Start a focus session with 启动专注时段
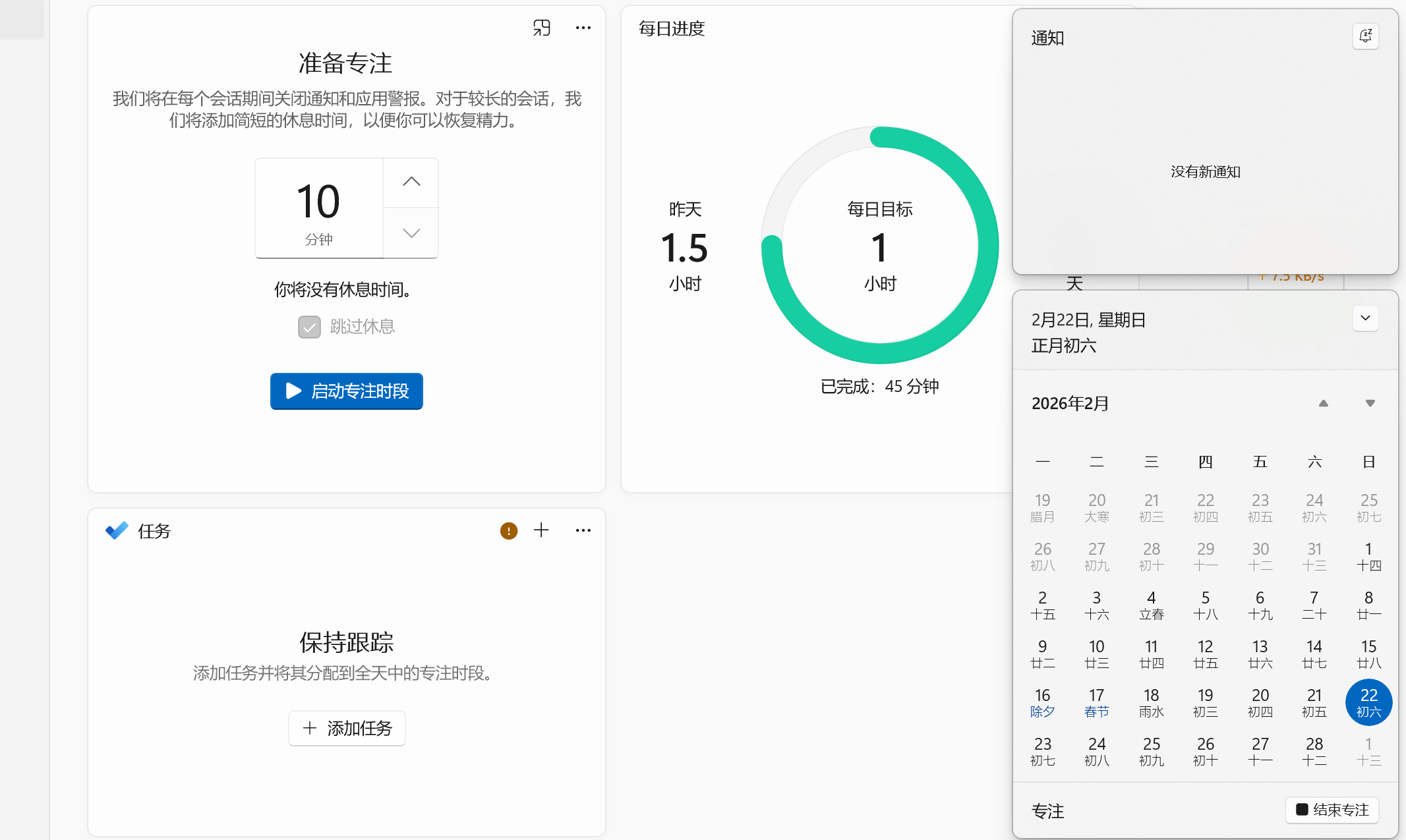The height and width of the screenshot is (840, 1406). pos(346,391)
